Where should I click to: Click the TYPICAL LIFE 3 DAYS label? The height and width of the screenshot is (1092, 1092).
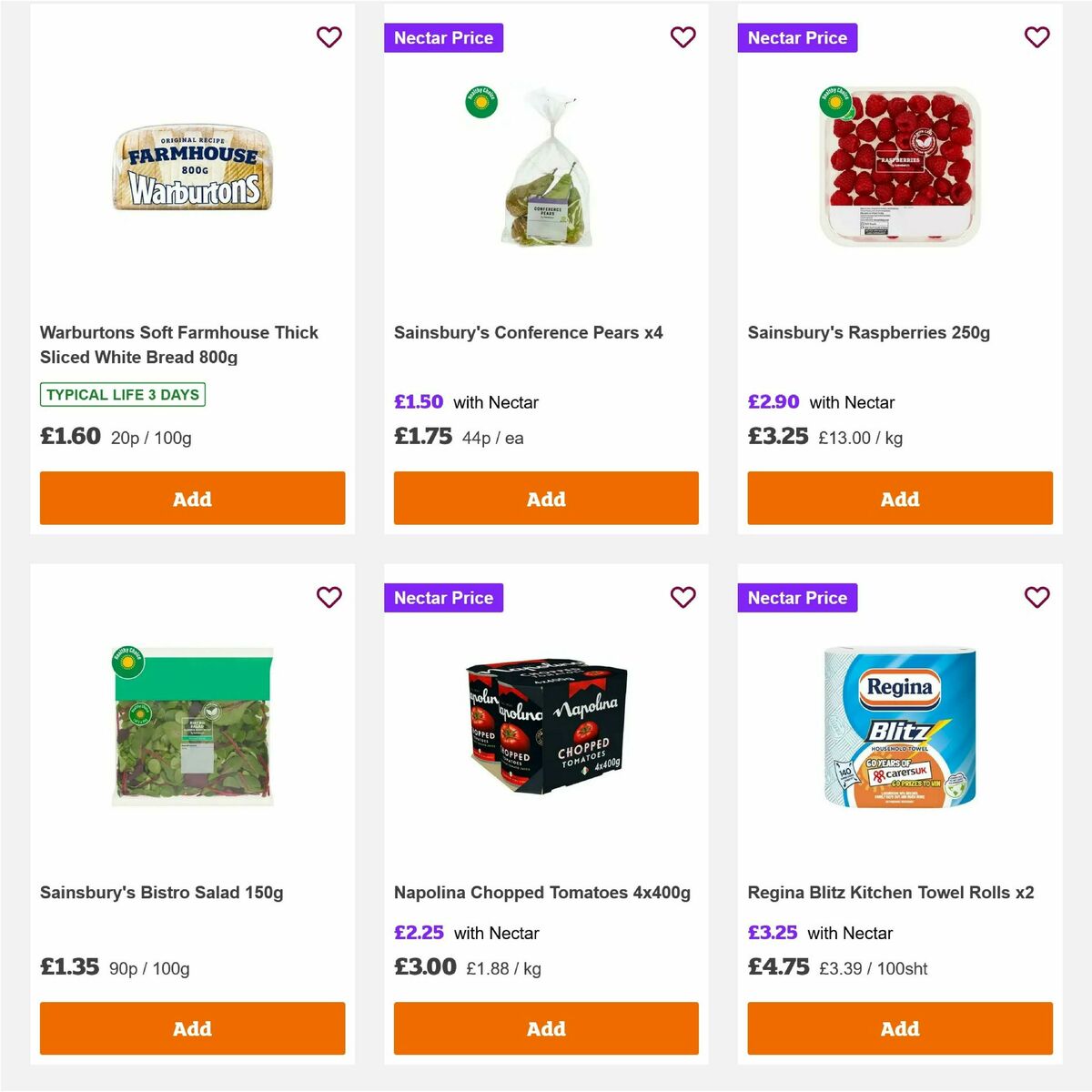pyautogui.click(x=122, y=395)
